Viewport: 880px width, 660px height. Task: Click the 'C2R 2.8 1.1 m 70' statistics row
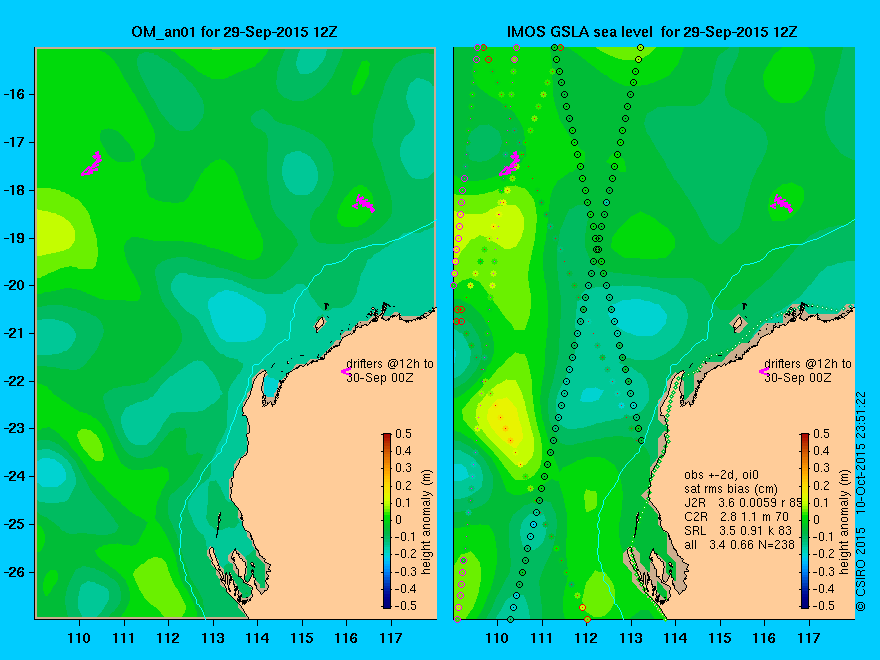click(x=736, y=516)
